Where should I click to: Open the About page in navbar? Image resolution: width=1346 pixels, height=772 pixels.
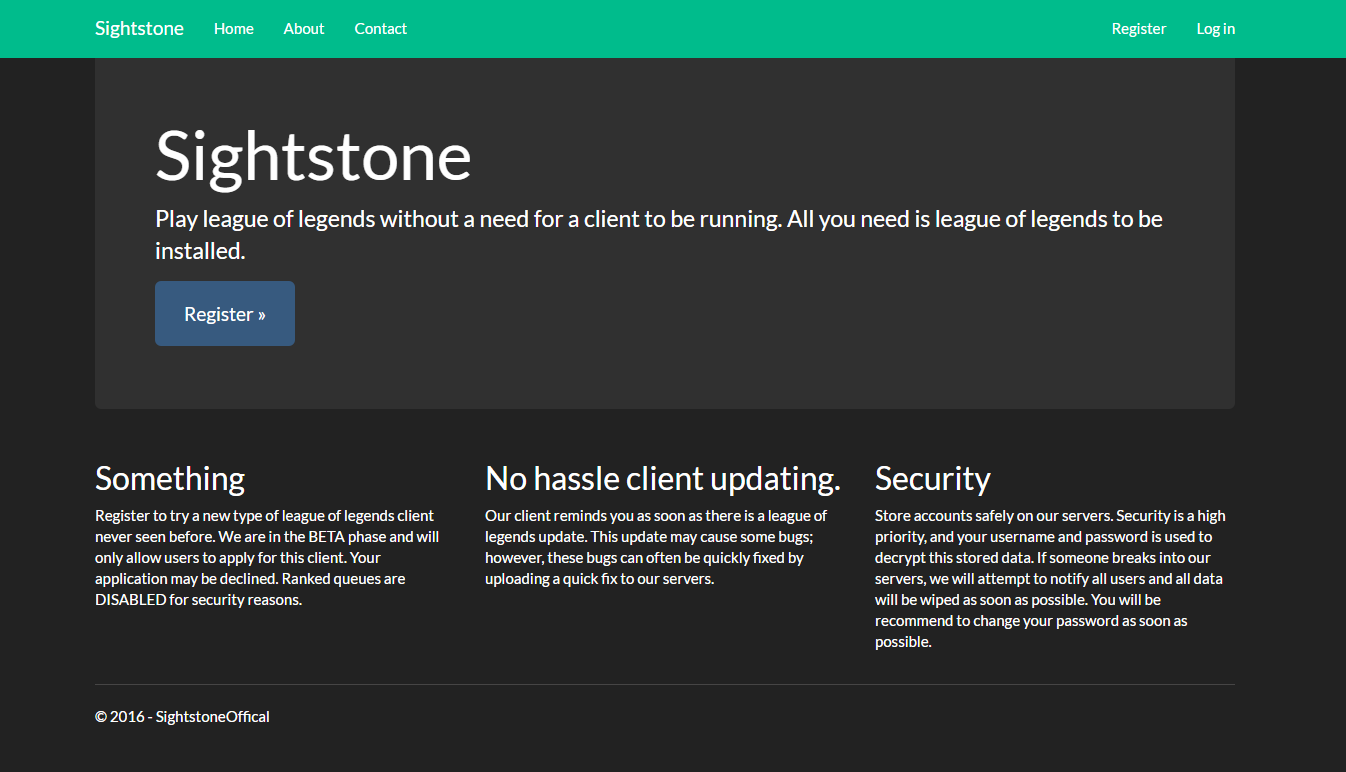point(304,29)
